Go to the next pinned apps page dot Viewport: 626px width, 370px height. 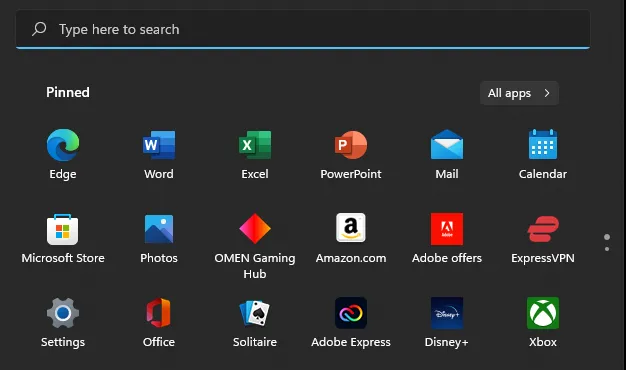607,249
